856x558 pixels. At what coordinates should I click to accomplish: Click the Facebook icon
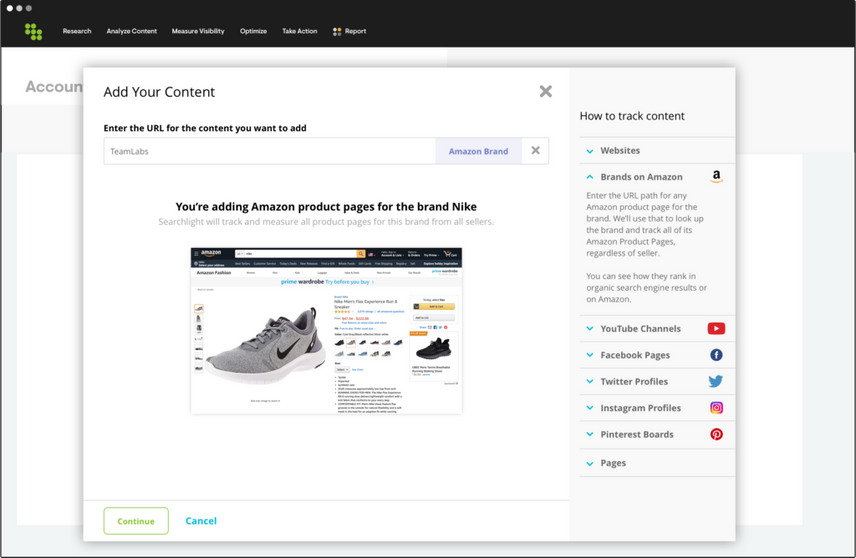click(716, 355)
